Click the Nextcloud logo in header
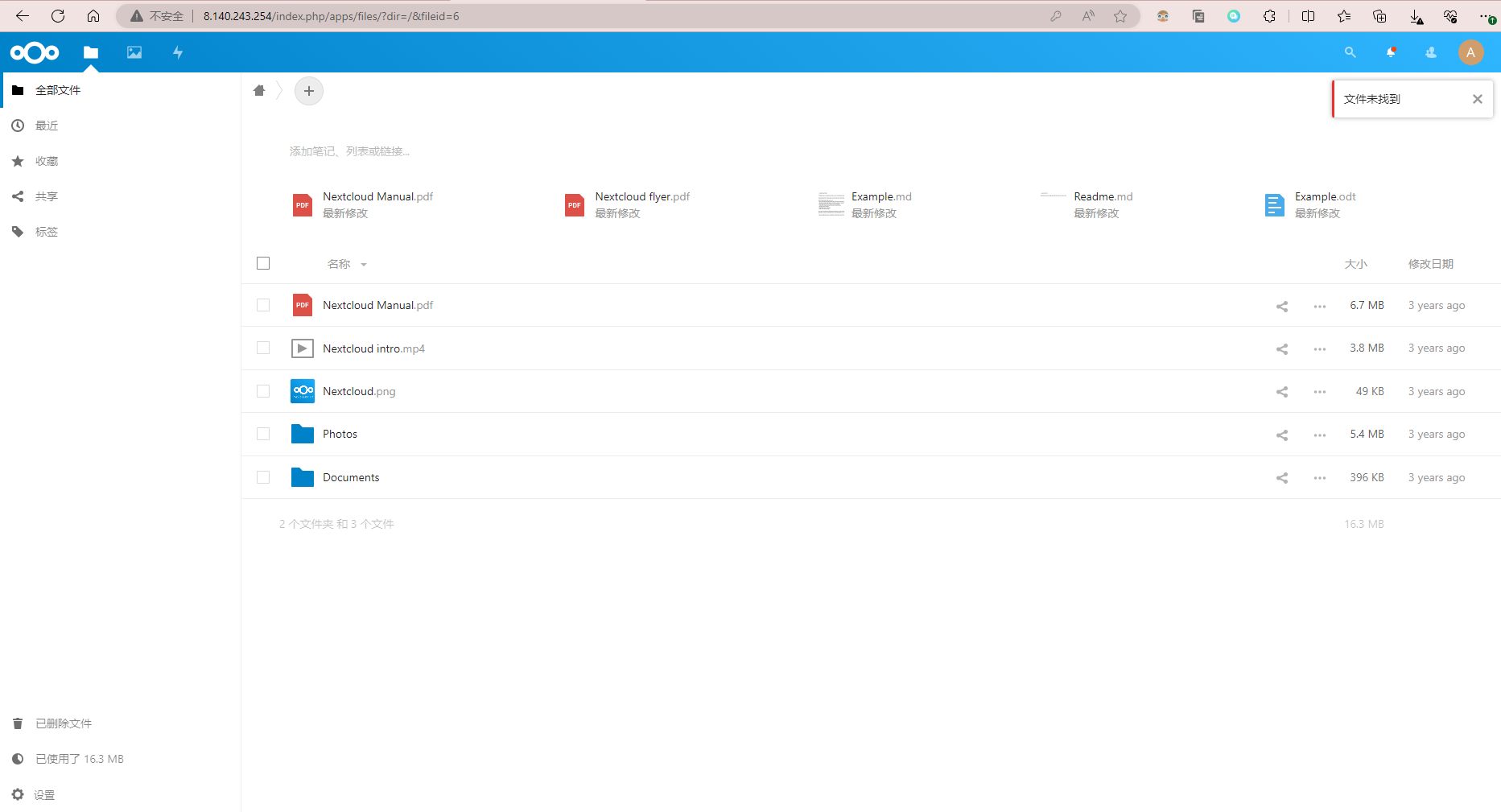Screen dimensions: 1501x812 (35, 53)
